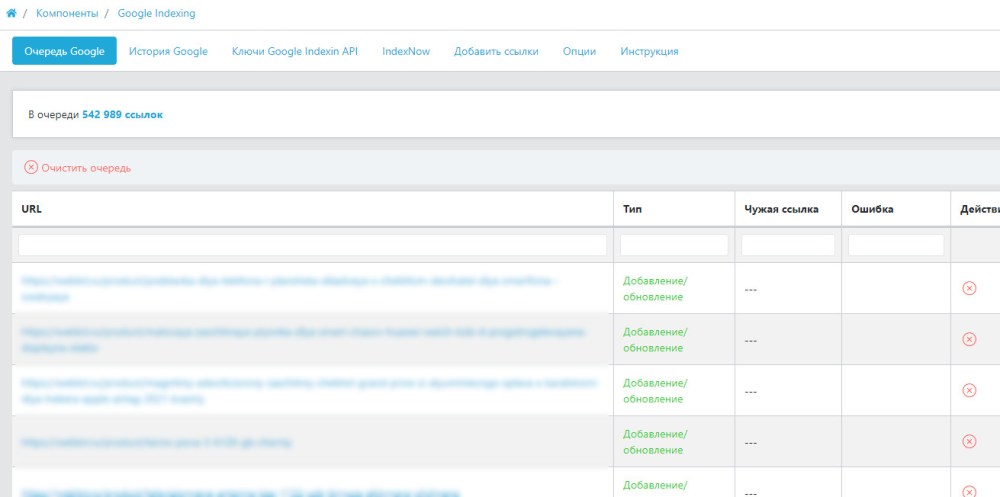The image size is (1000, 497).
Task: Click the 542 989 ссылок count
Action: click(122, 115)
